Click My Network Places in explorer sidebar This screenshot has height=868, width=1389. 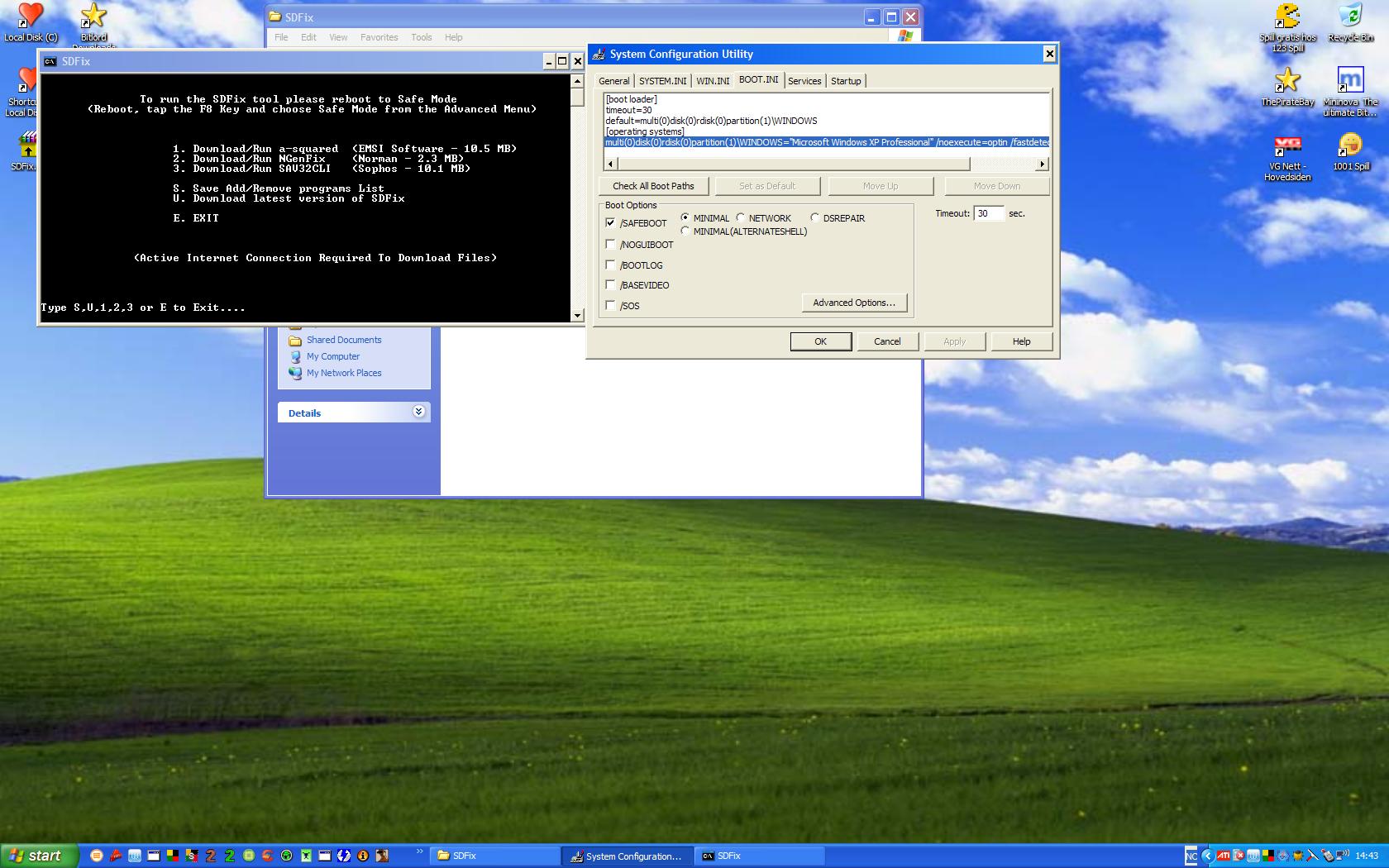coord(344,373)
